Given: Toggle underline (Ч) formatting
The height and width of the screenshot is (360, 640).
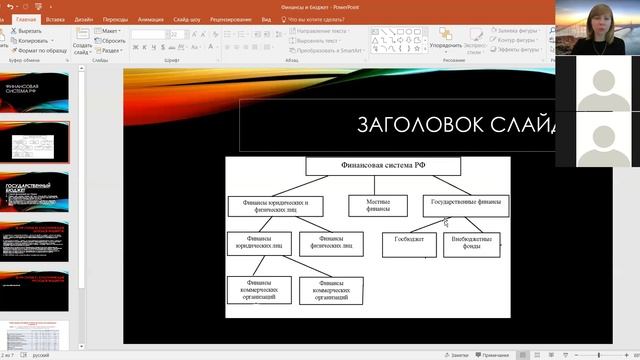Looking at the screenshot, I should pyautogui.click(x=153, y=47).
